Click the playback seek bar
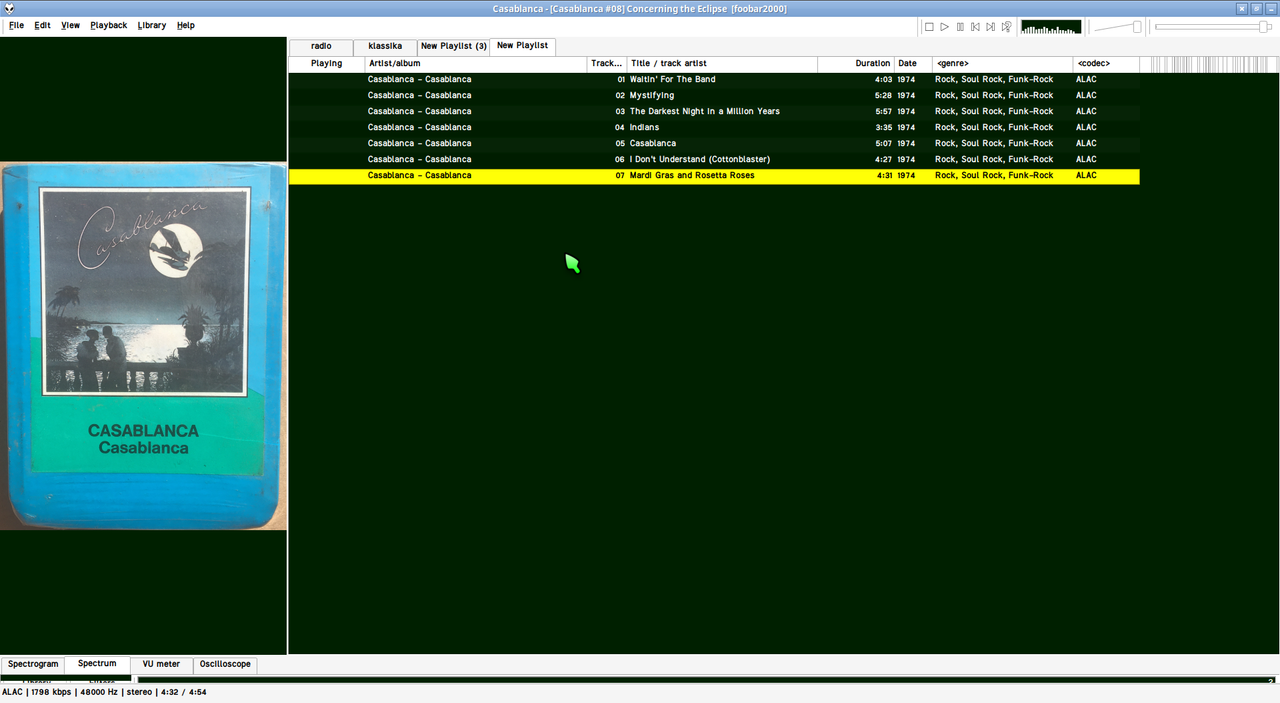1280x703 pixels. coord(1213,27)
